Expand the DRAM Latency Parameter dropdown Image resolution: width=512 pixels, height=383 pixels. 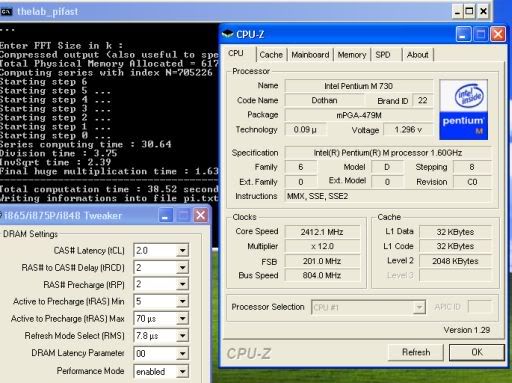coord(182,354)
